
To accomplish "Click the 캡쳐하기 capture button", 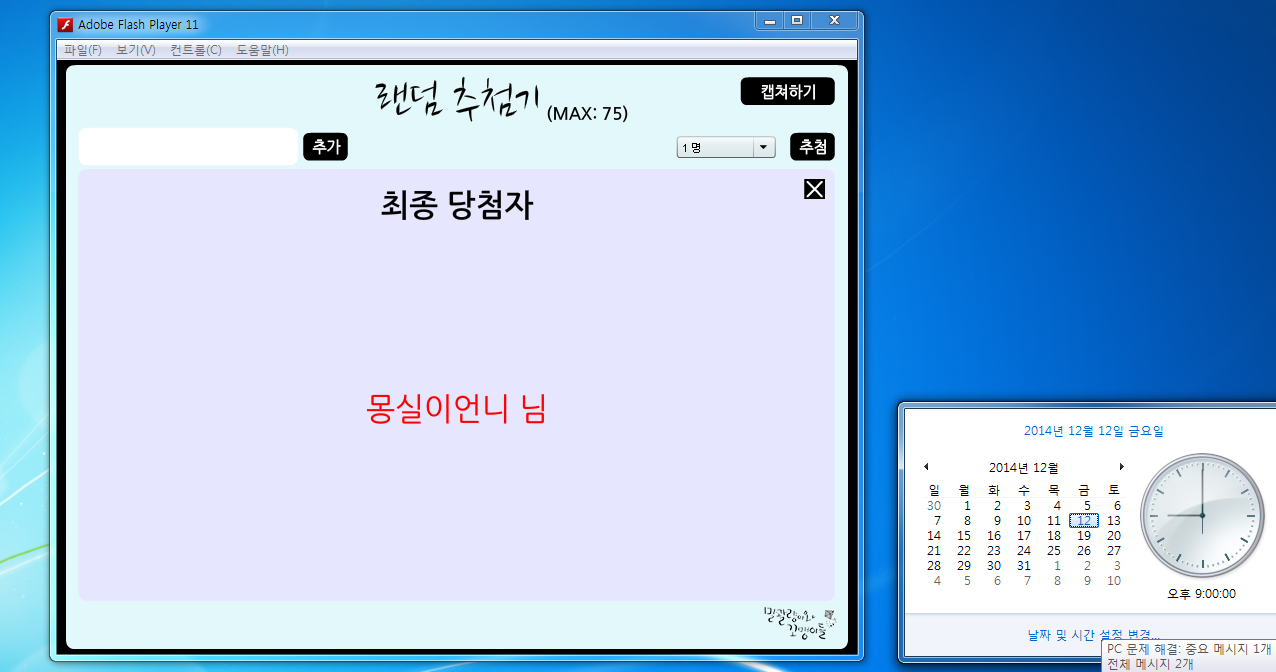I will pos(788,91).
